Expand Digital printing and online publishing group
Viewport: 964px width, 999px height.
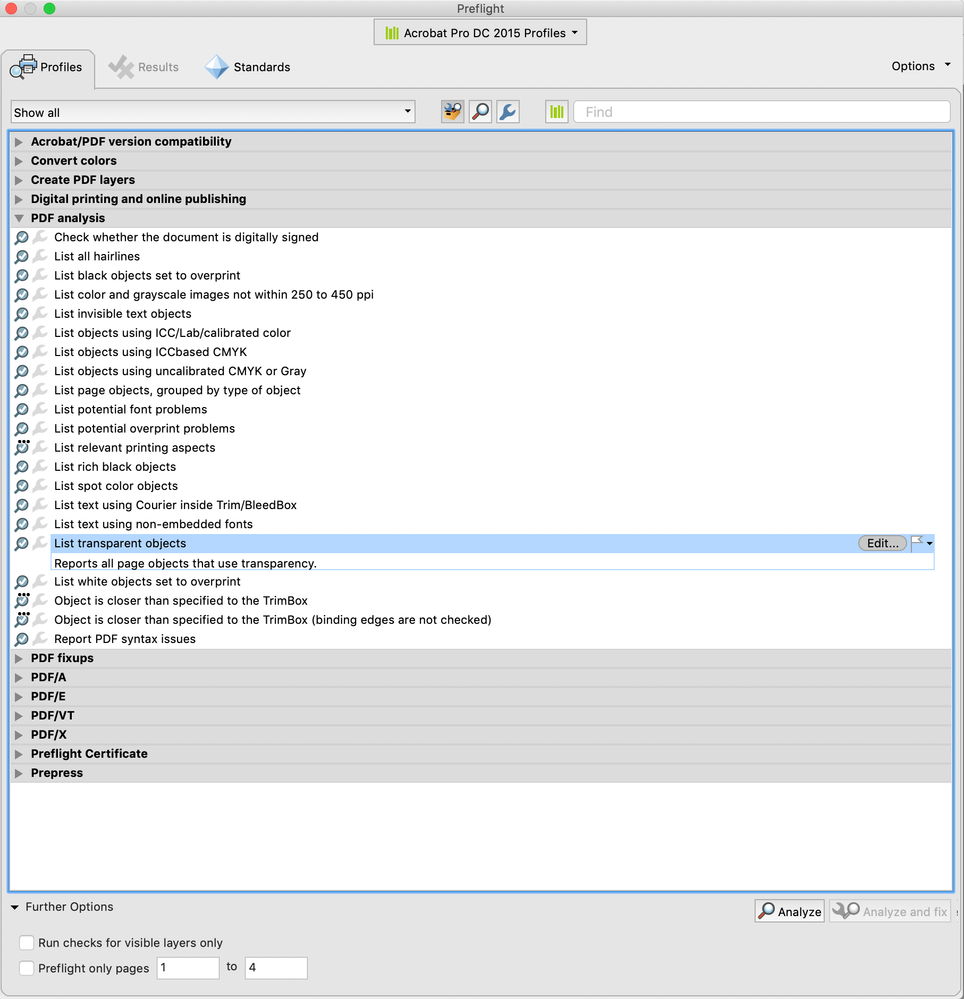click(19, 199)
